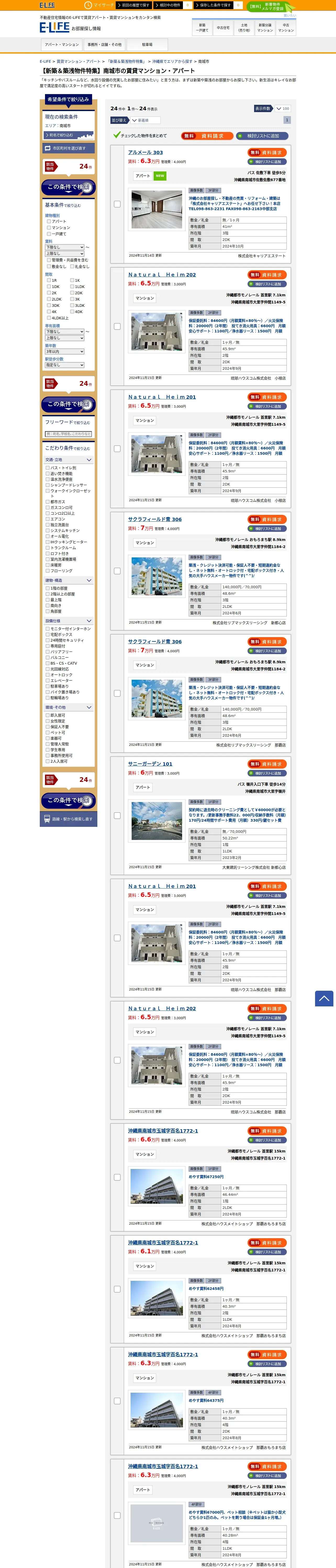Image resolution: width=336 pixels, height=1568 pixels.
Task: Select the アルメール 303 listing checkbox
Action: click(117, 204)
